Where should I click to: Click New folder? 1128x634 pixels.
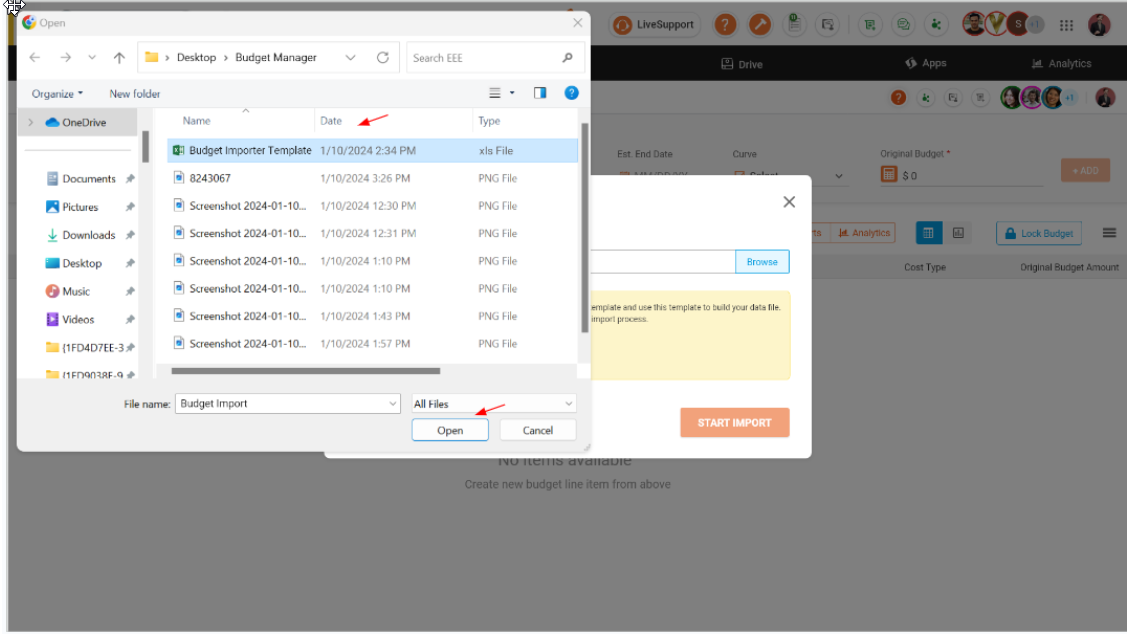coord(135,94)
